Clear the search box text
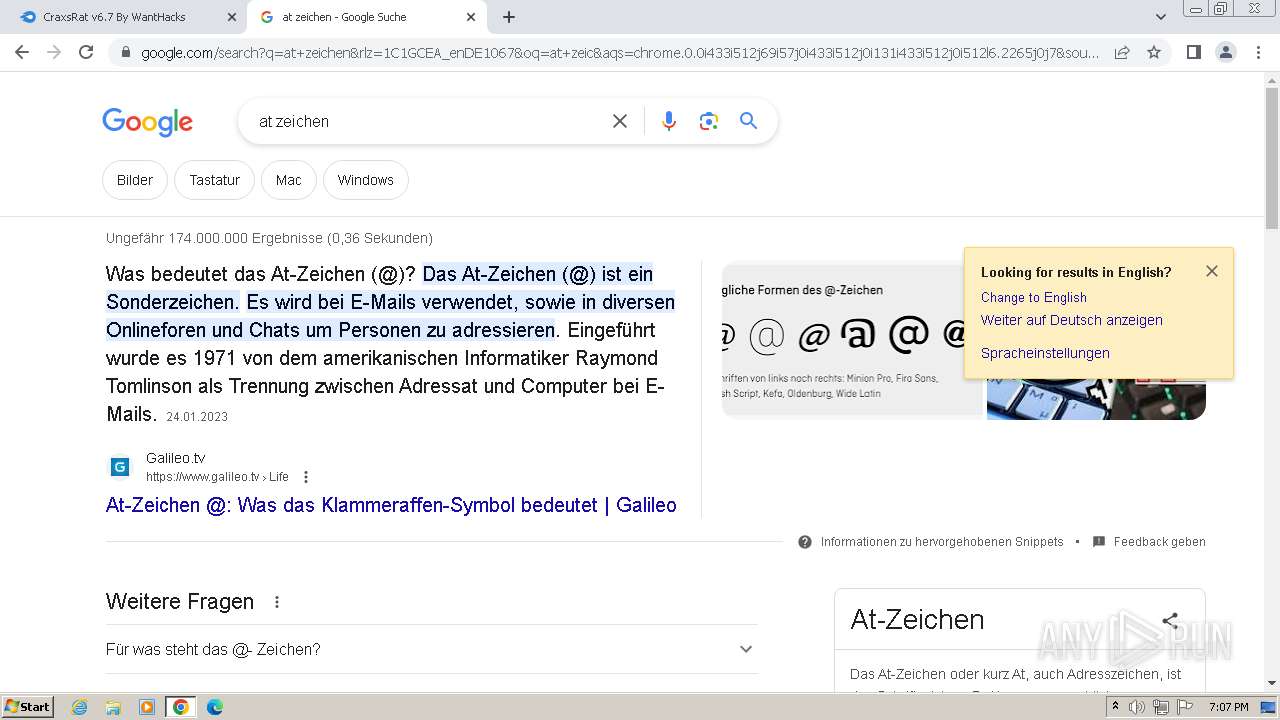 point(620,121)
